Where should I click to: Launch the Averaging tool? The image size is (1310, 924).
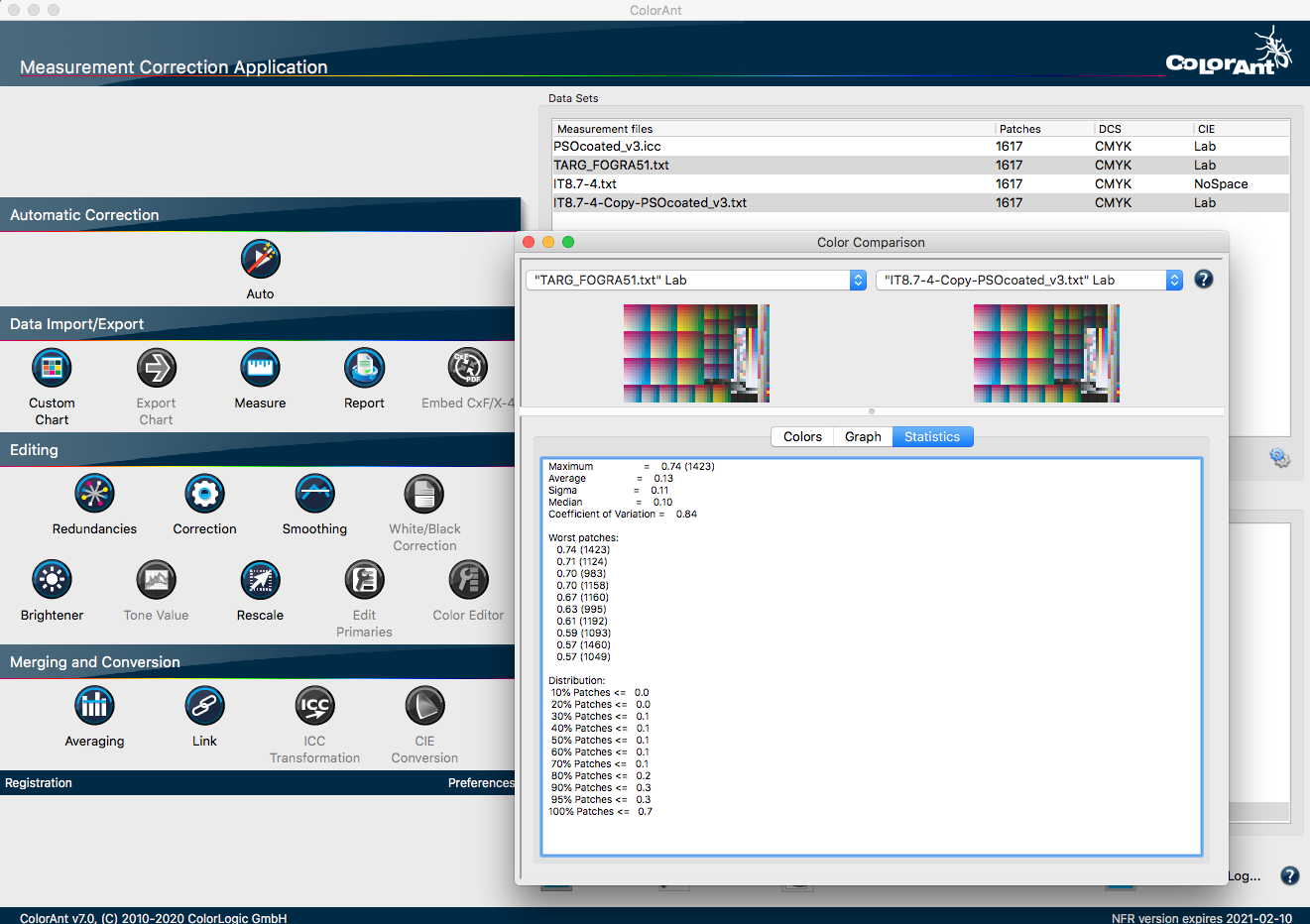(x=94, y=706)
